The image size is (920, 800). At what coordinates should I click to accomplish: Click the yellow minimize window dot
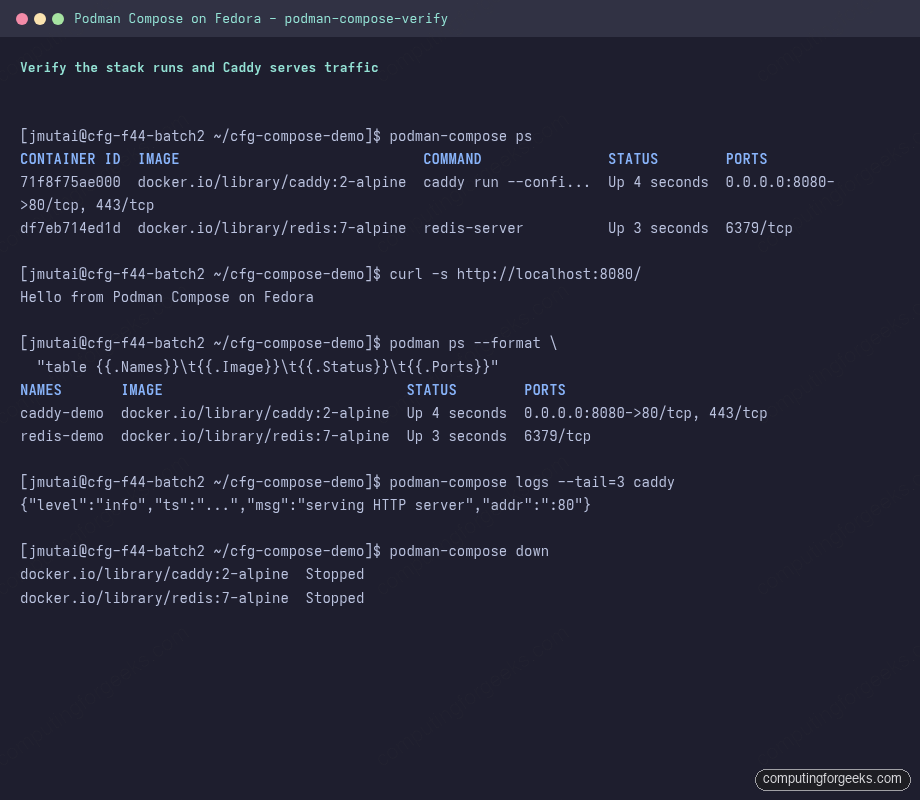[x=40, y=19]
